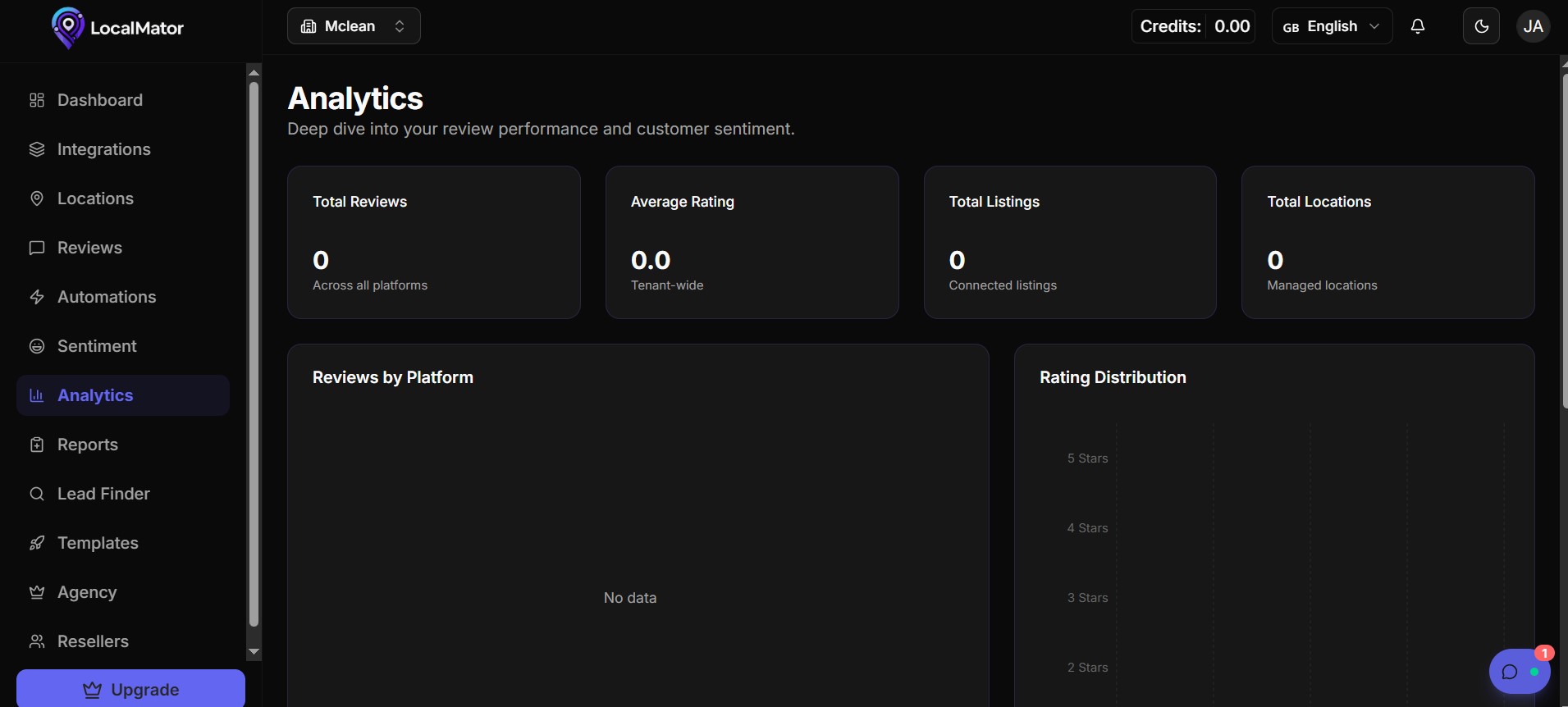The width and height of the screenshot is (1568, 707).
Task: Click the Average Rating card
Action: point(752,242)
